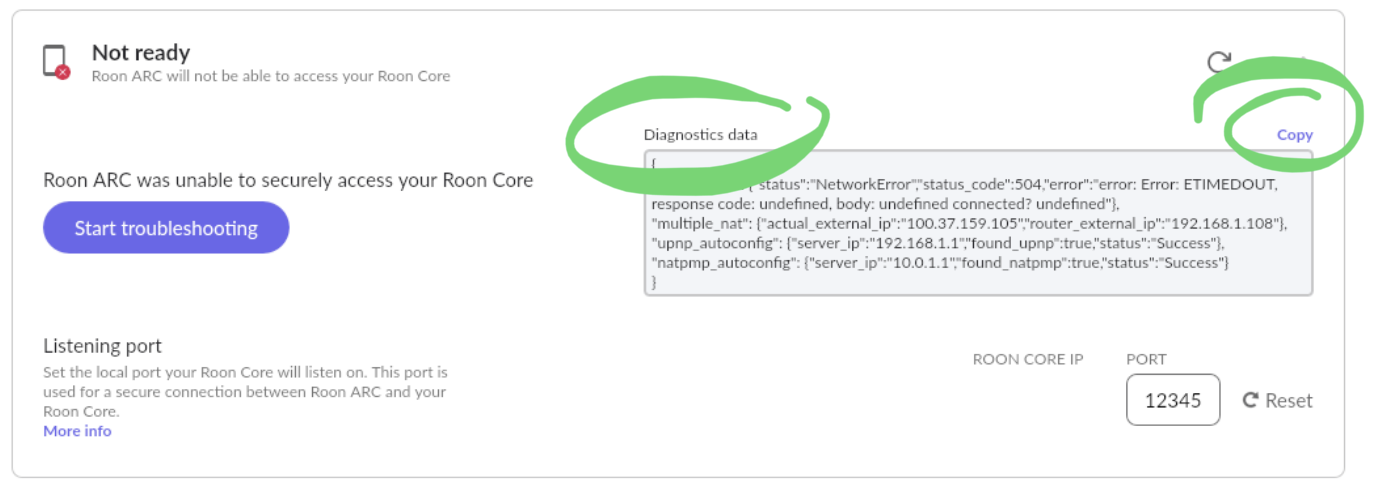1382x498 pixels.
Task: Click the Listening port heading
Action: click(102, 346)
